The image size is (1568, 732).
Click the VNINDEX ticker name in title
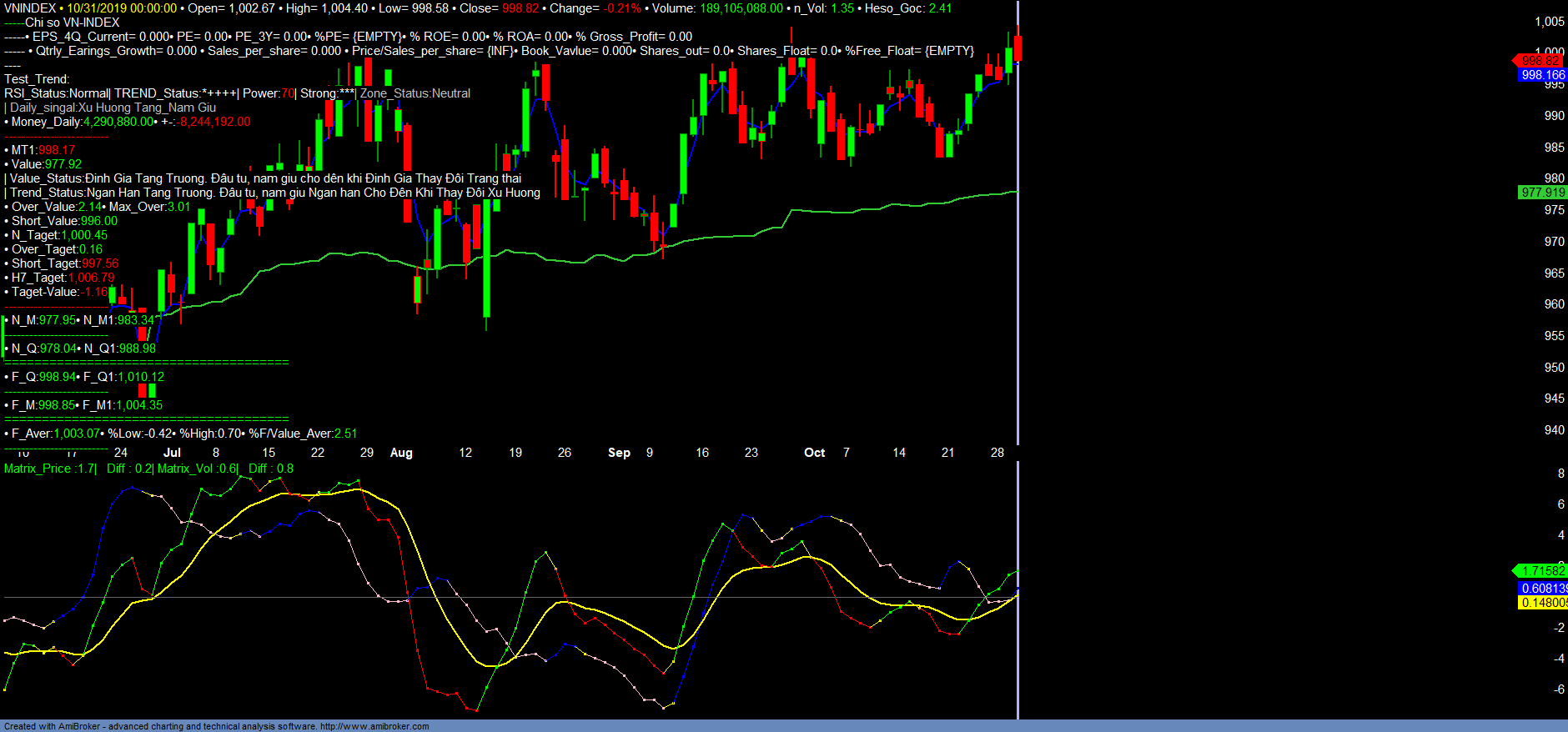pyautogui.click(x=30, y=8)
